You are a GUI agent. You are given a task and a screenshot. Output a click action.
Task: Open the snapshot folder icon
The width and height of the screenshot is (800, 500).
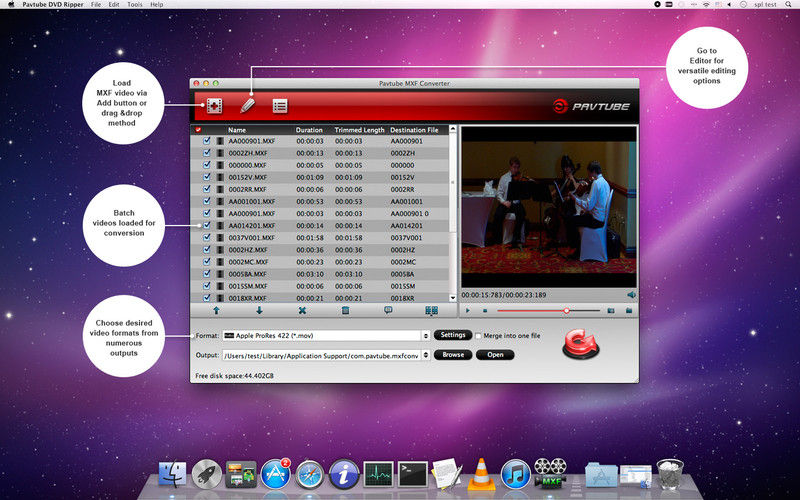pyautogui.click(x=629, y=310)
